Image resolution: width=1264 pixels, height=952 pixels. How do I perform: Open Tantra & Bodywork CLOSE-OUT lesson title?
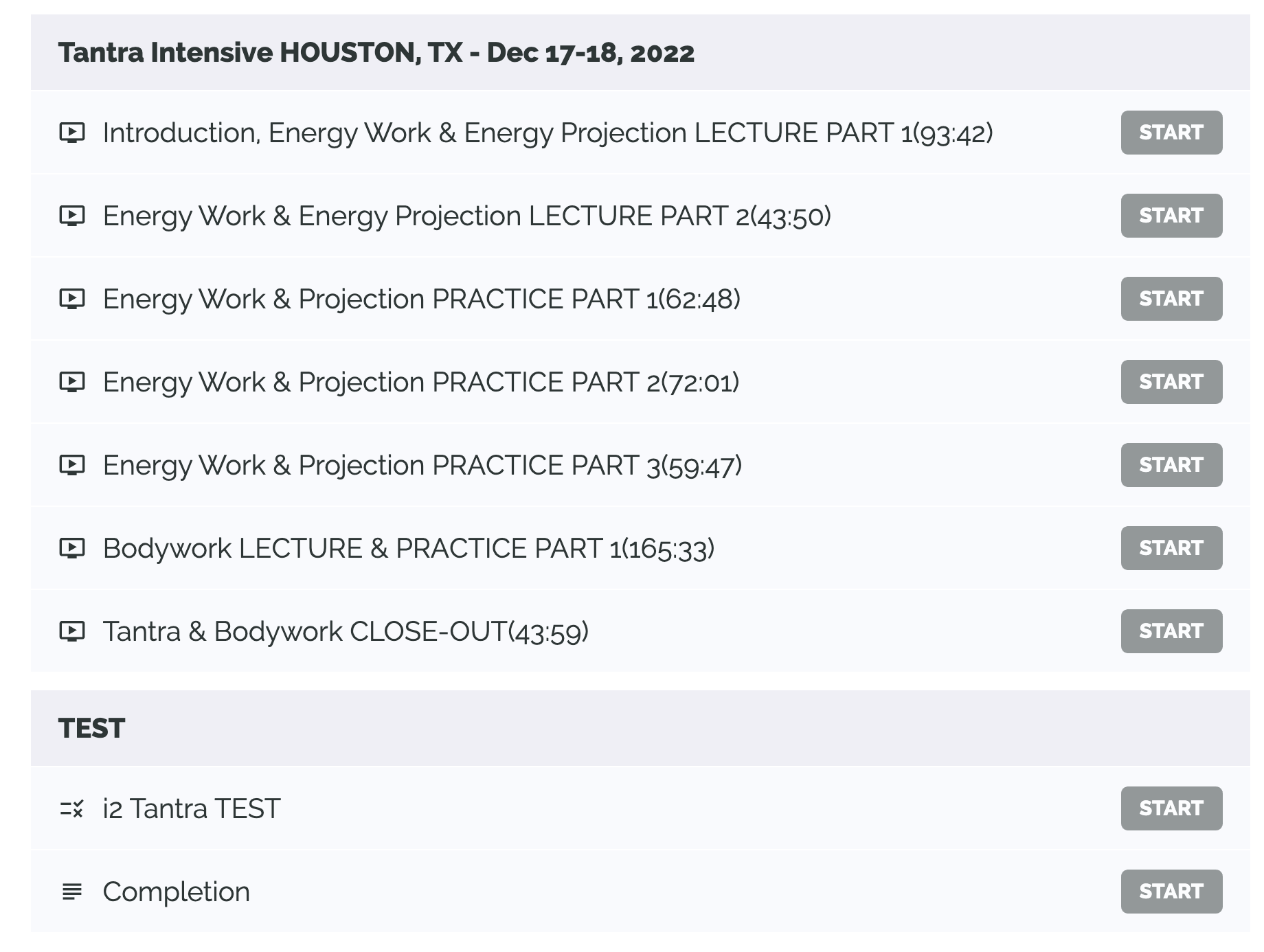[346, 632]
